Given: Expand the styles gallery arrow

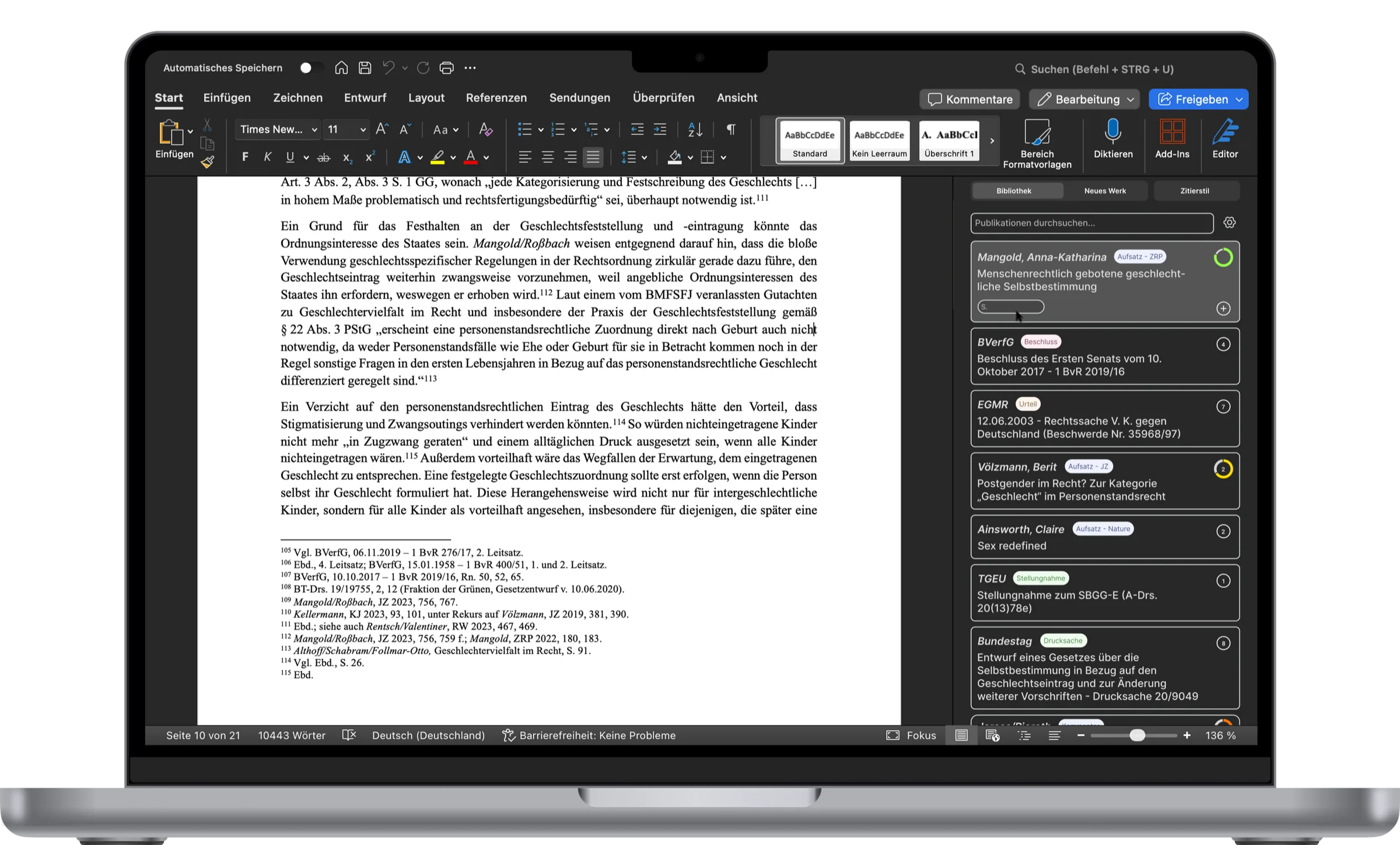Looking at the screenshot, I should click(992, 141).
